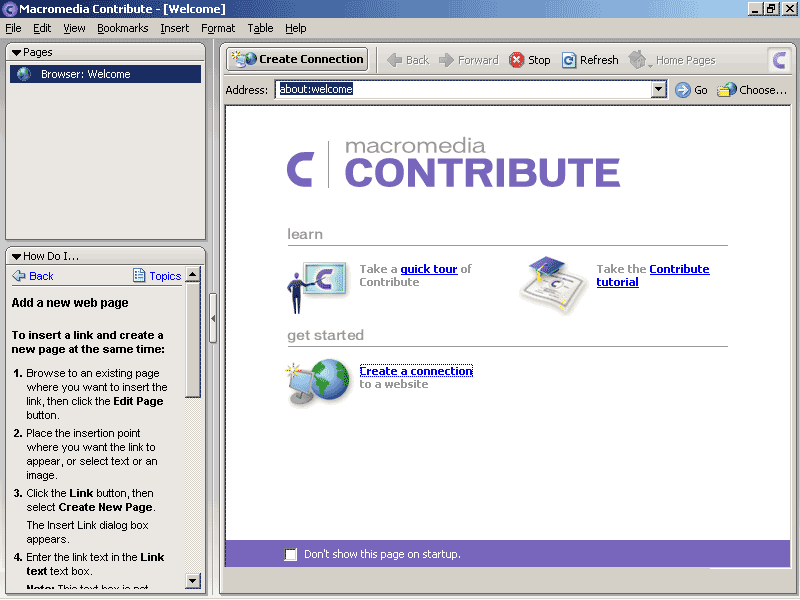Click the quick tour presenter image
800x600 pixels.
[x=317, y=287]
